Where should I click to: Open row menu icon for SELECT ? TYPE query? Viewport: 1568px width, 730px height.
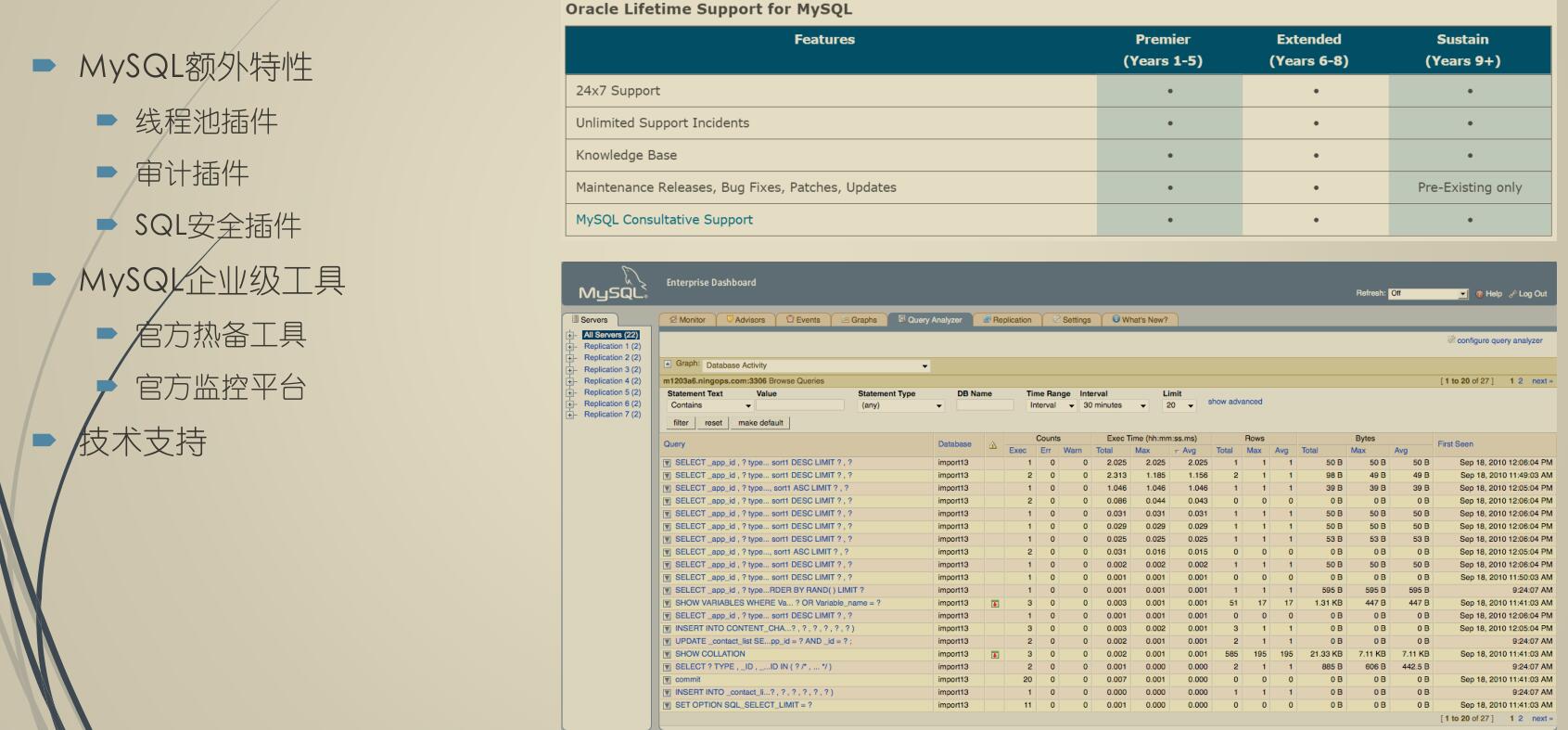point(667,667)
